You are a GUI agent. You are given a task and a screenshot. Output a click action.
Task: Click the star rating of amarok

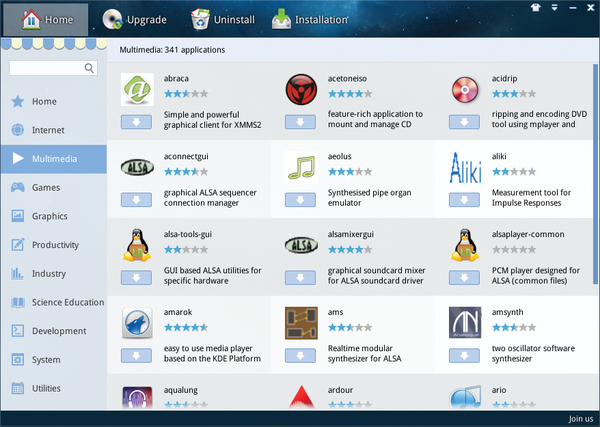tap(186, 328)
